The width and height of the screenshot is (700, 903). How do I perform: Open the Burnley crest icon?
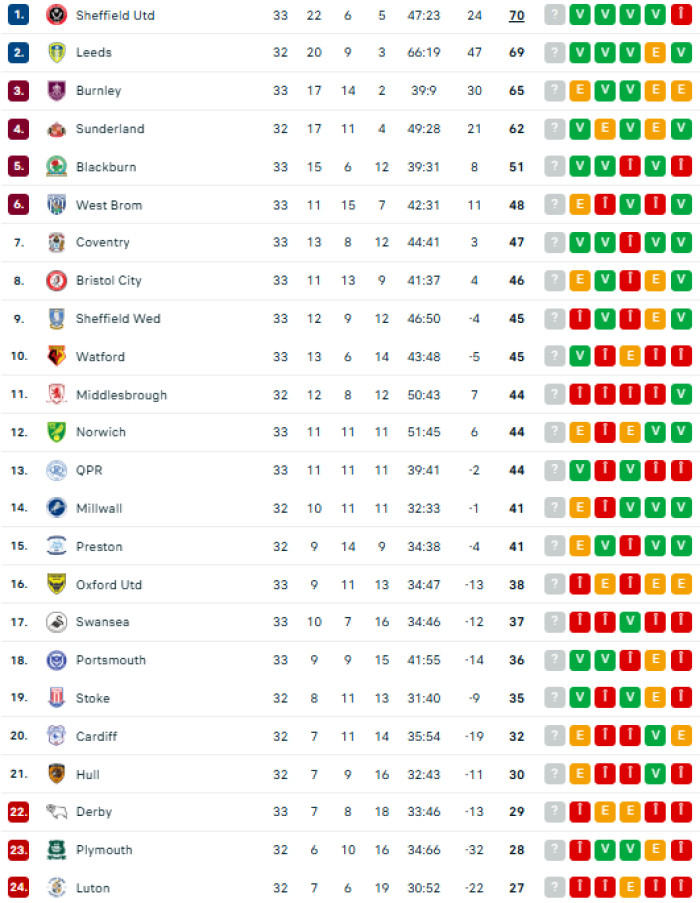coord(56,90)
